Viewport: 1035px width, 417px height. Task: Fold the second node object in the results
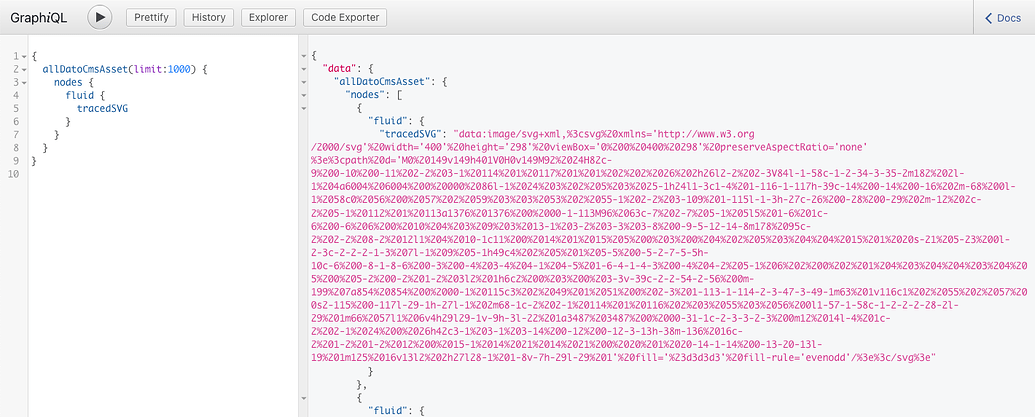coord(304,397)
